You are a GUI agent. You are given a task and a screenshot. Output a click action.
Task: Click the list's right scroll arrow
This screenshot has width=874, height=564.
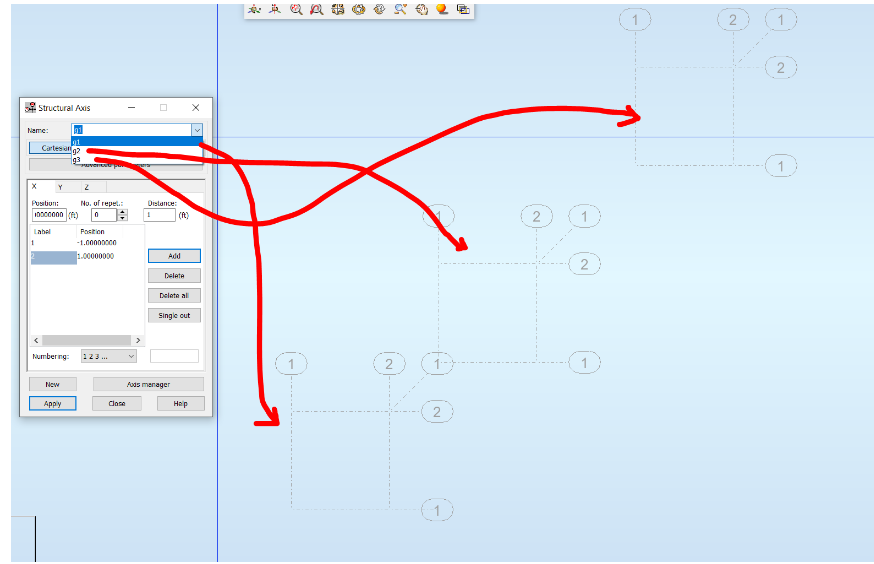[138, 340]
